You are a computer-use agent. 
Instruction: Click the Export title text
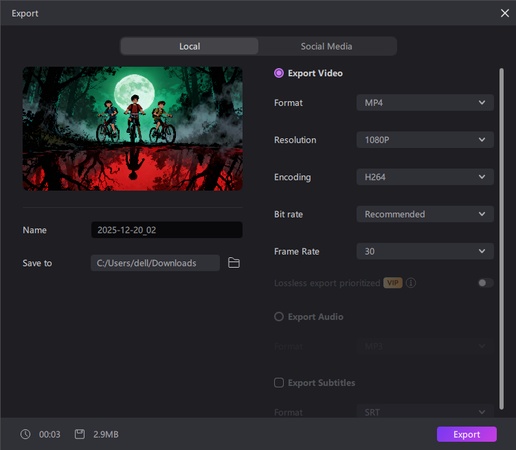25,13
